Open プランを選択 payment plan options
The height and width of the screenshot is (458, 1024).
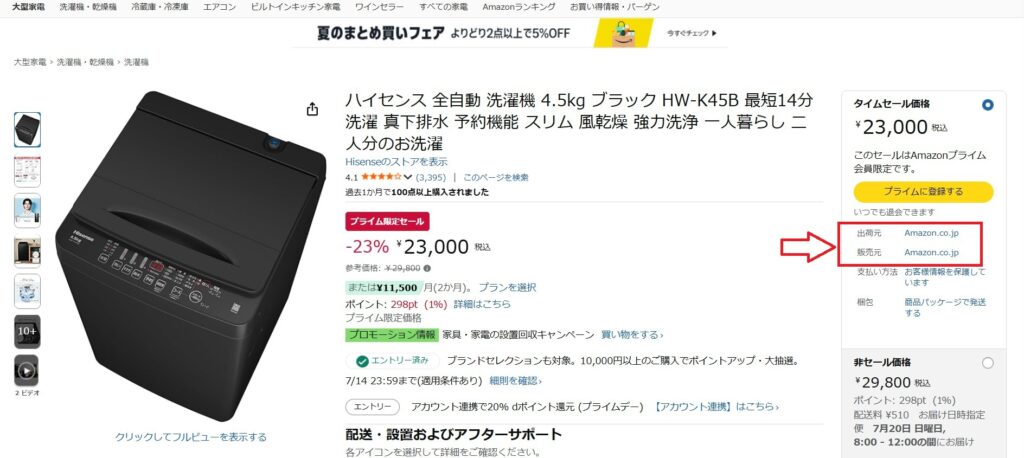[x=507, y=287]
